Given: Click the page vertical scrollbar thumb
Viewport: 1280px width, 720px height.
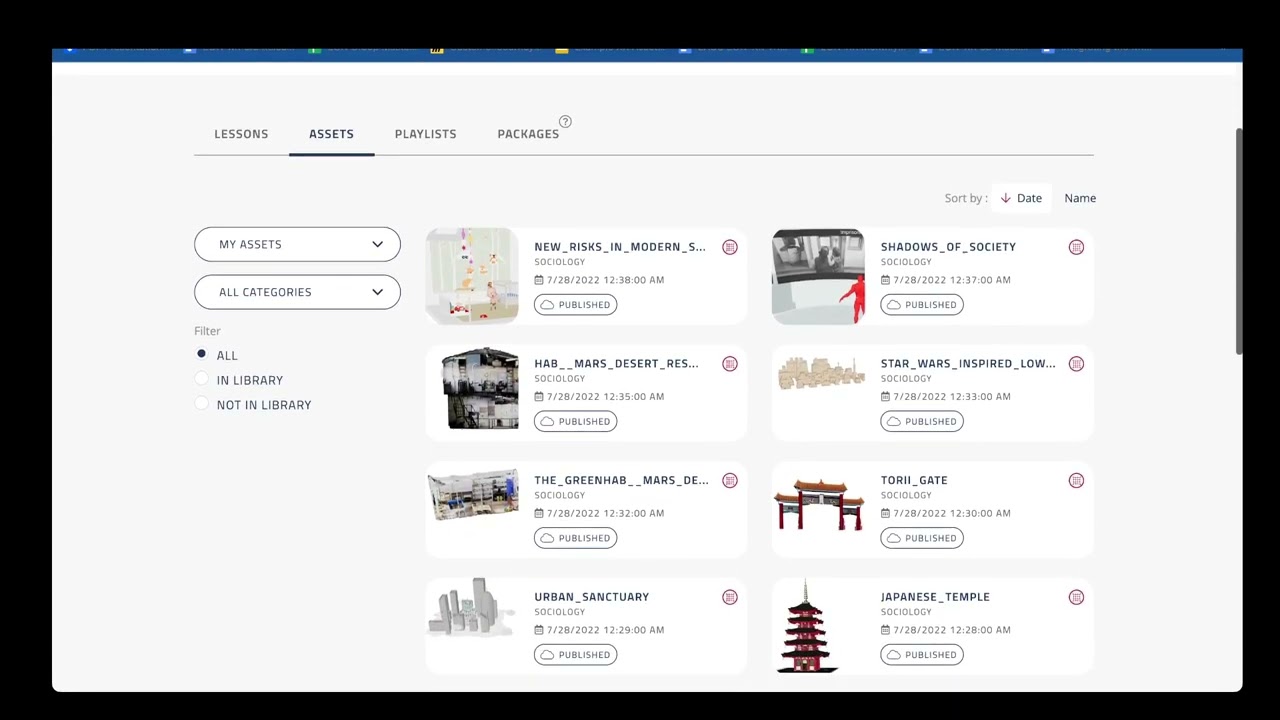Looking at the screenshot, I should point(1239,240).
